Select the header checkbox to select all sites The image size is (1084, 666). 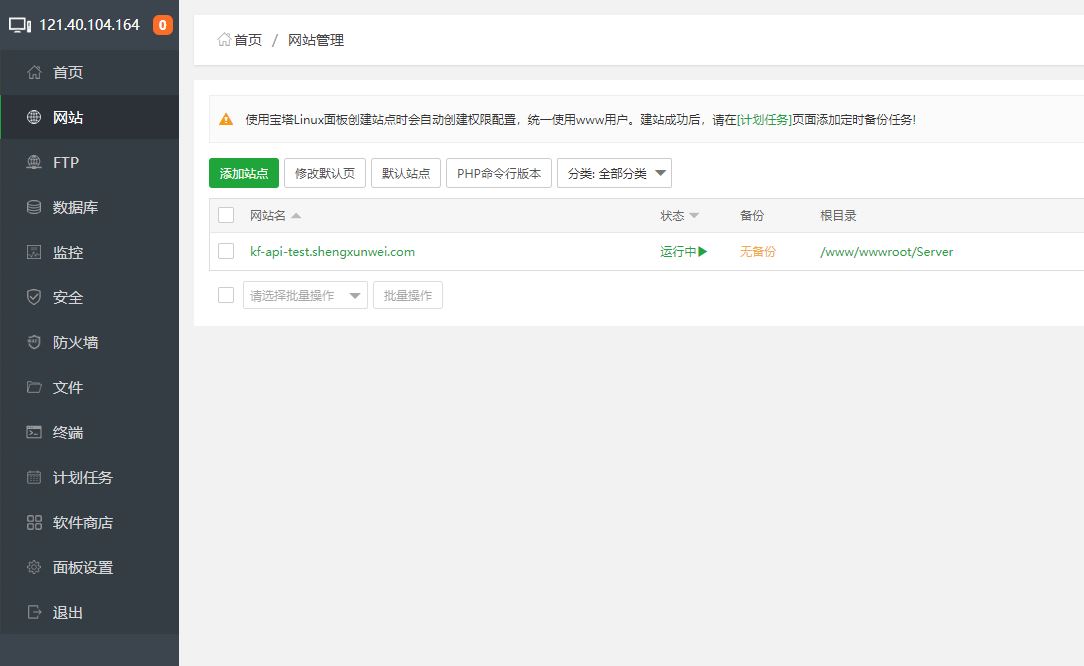click(225, 215)
